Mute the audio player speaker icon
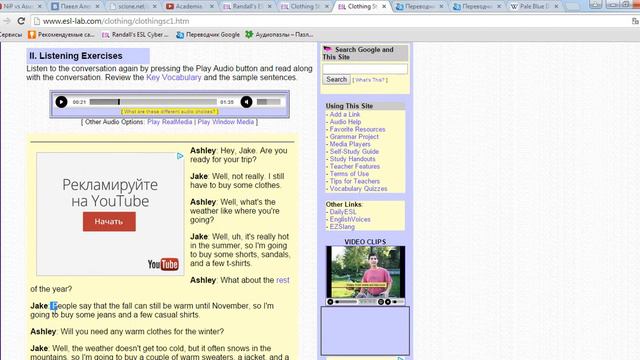This screenshot has width=640, height=360. (x=246, y=102)
